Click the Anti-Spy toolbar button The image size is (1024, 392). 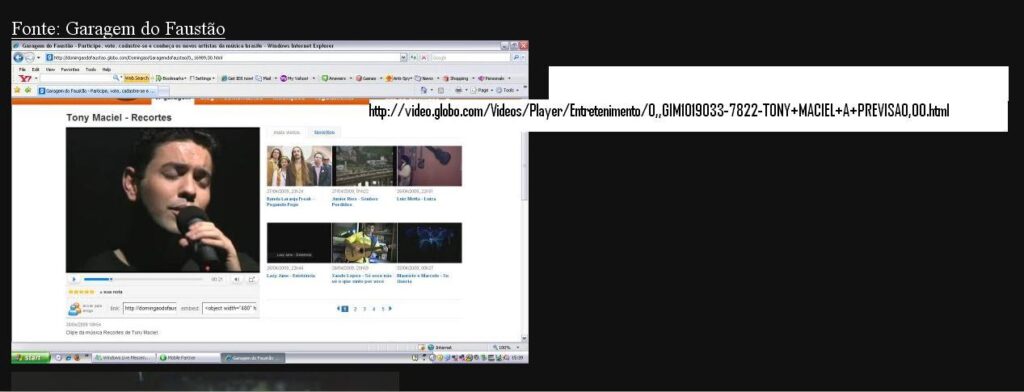click(398, 78)
